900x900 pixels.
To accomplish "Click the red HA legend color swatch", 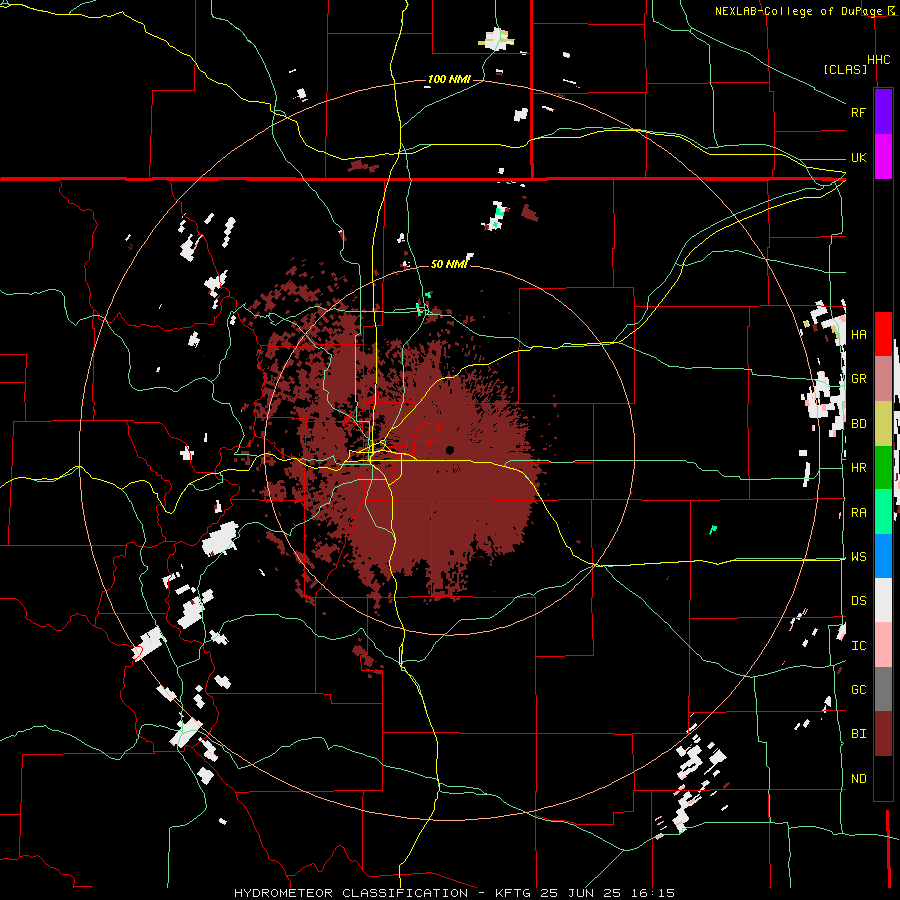I will click(x=883, y=334).
